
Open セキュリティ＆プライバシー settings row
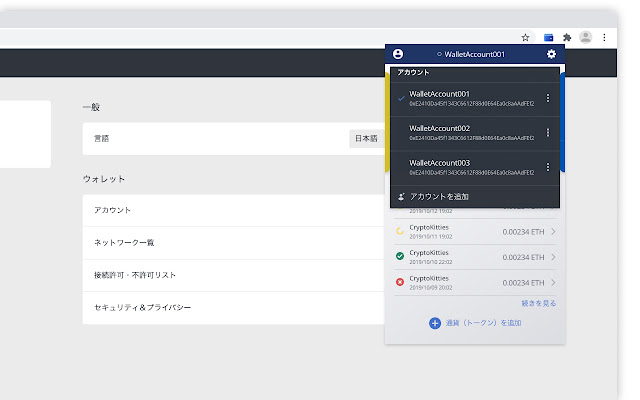[233, 308]
